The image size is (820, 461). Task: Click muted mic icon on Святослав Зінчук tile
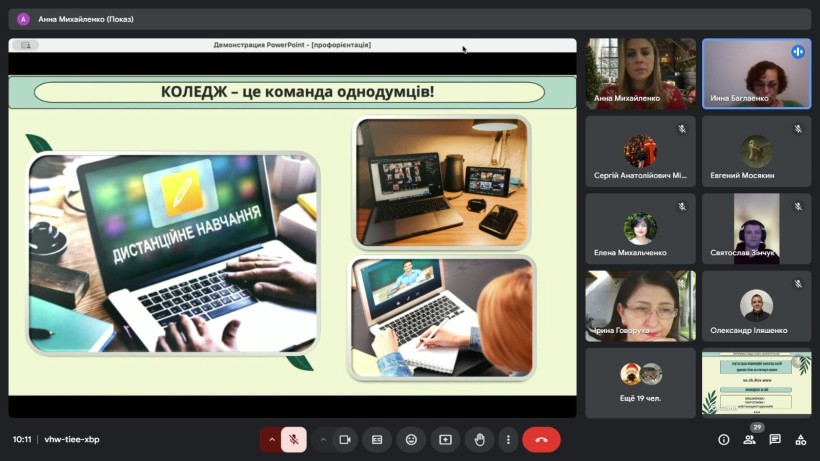tap(798, 206)
